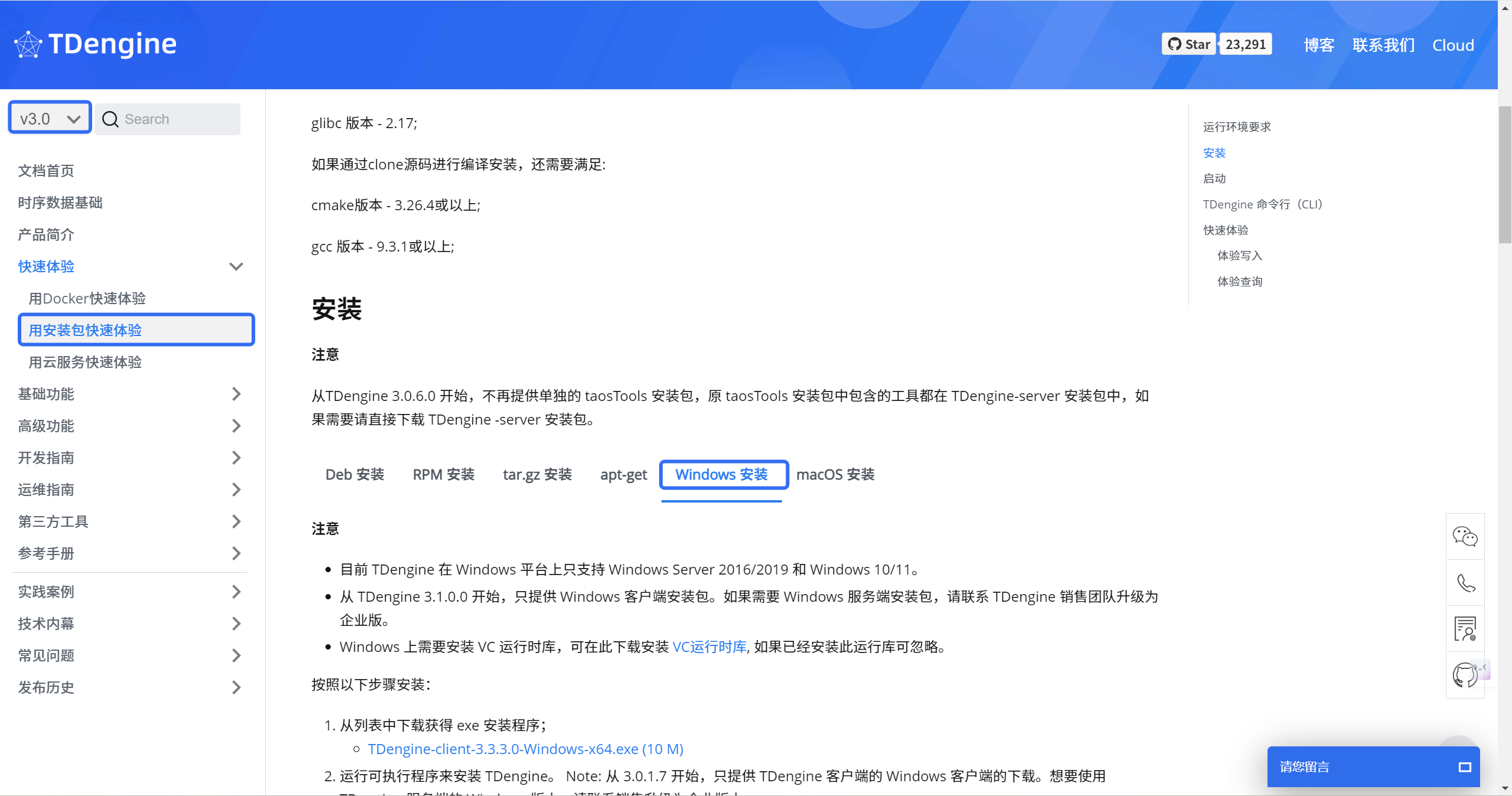Go to 文档首页 in sidebar

tap(46, 171)
